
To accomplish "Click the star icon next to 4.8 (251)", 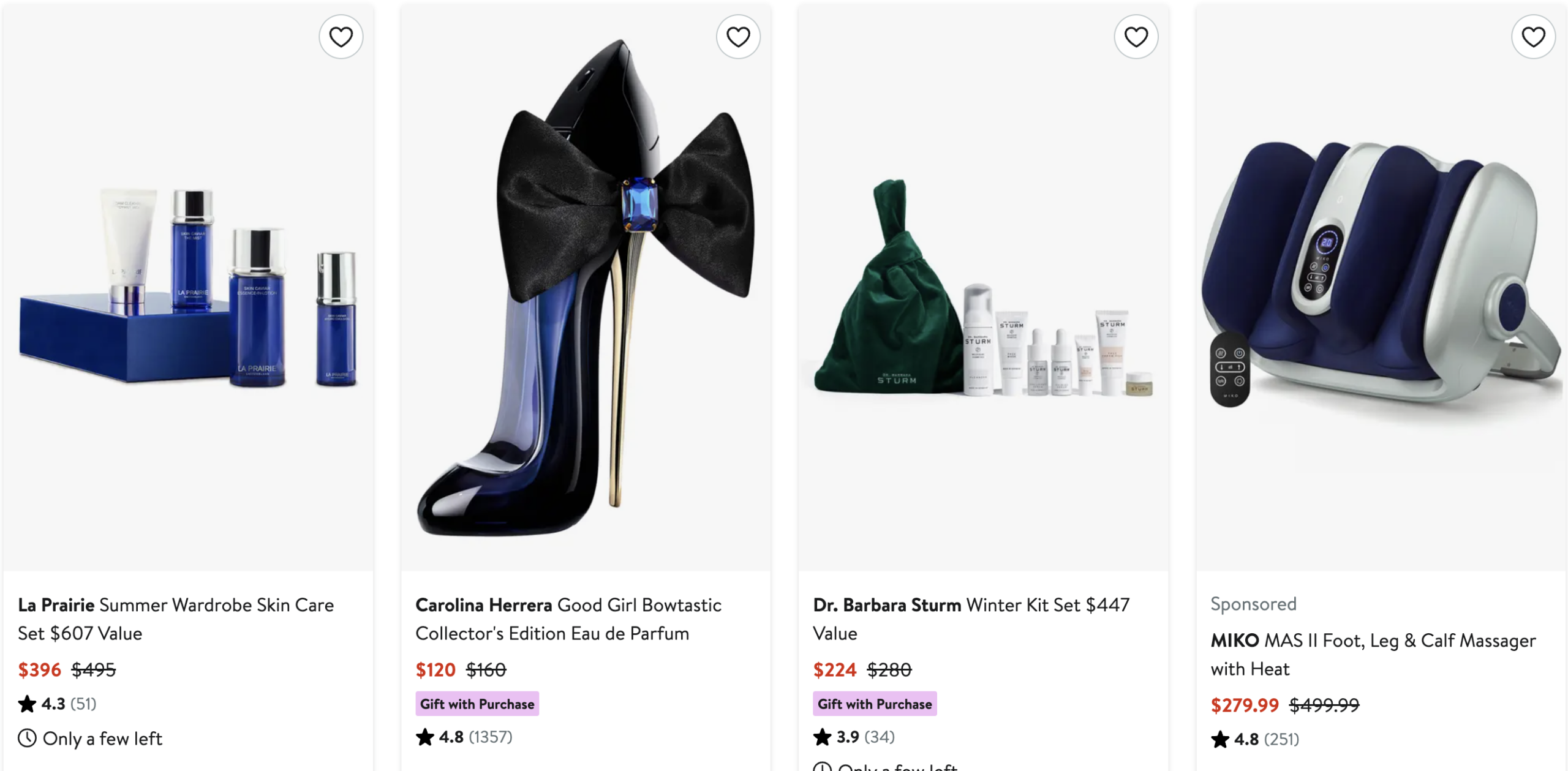I will 1219,739.
